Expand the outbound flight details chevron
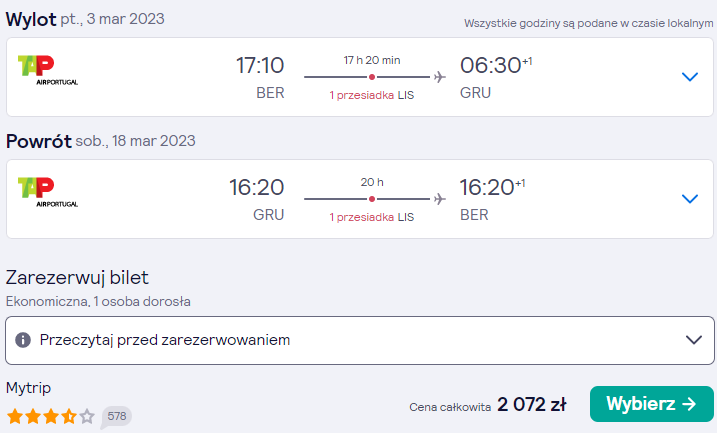717x433 pixels. point(690,76)
